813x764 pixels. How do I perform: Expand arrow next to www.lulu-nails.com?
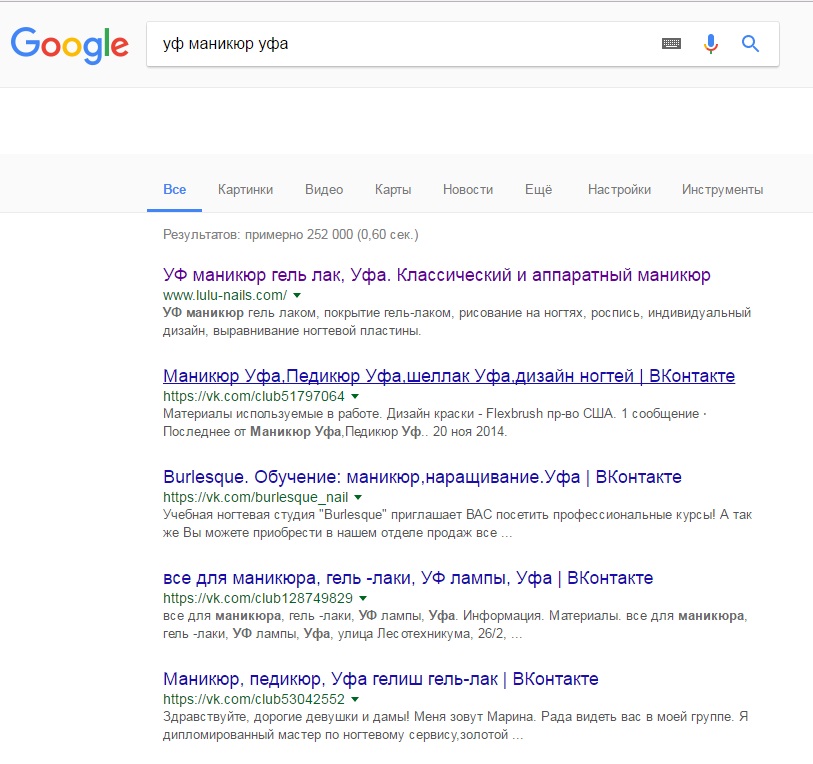[297, 295]
